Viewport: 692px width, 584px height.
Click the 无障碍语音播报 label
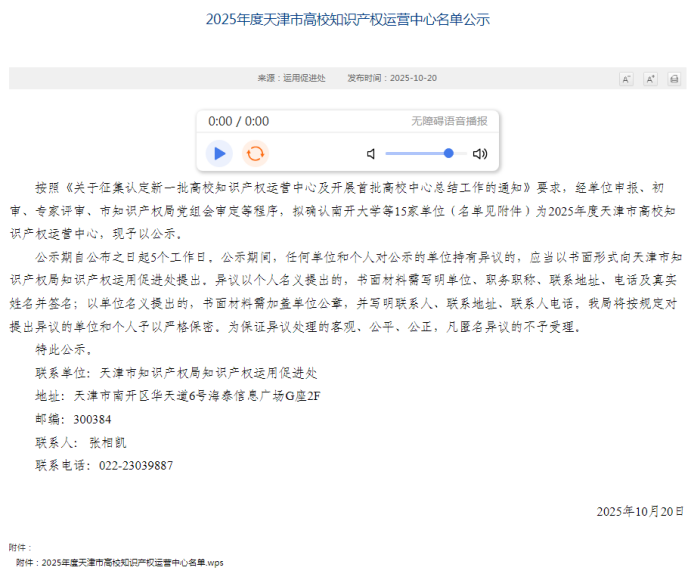pyautogui.click(x=449, y=121)
